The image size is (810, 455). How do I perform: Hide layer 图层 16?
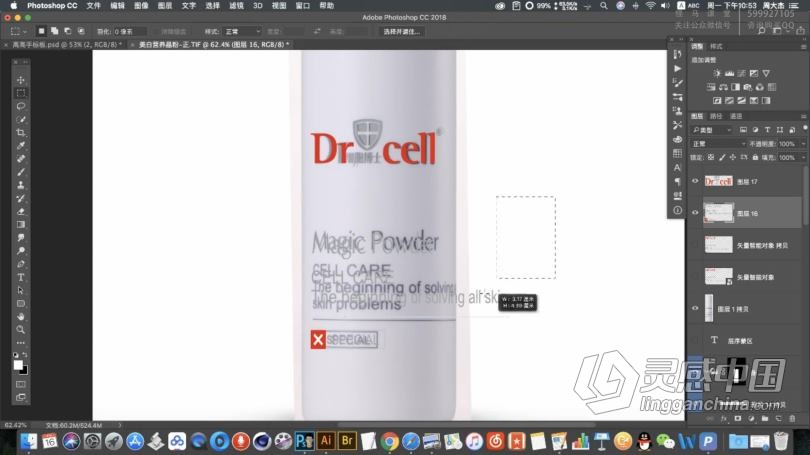(x=695, y=213)
